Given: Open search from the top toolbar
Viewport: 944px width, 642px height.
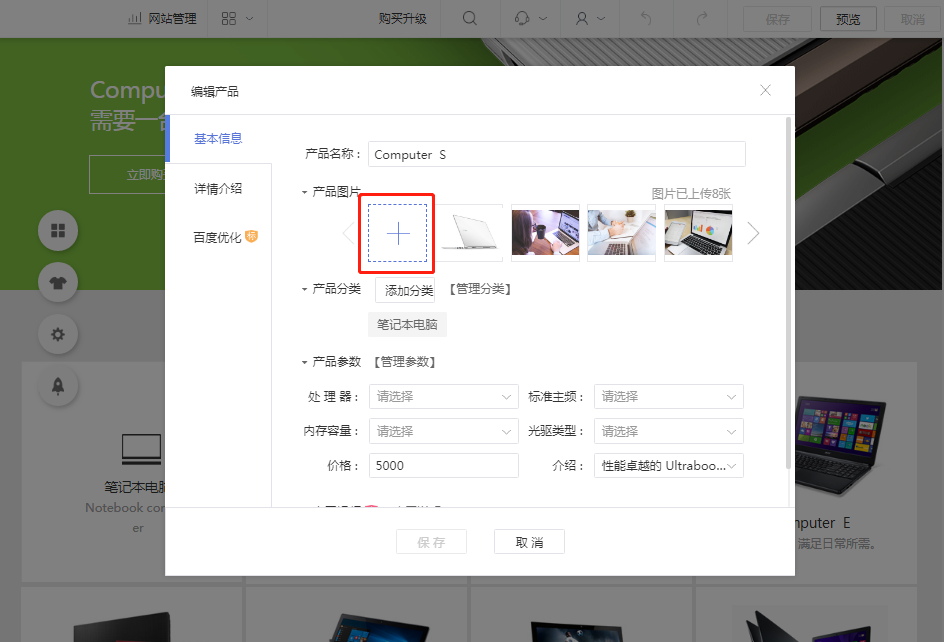Looking at the screenshot, I should pos(470,18).
